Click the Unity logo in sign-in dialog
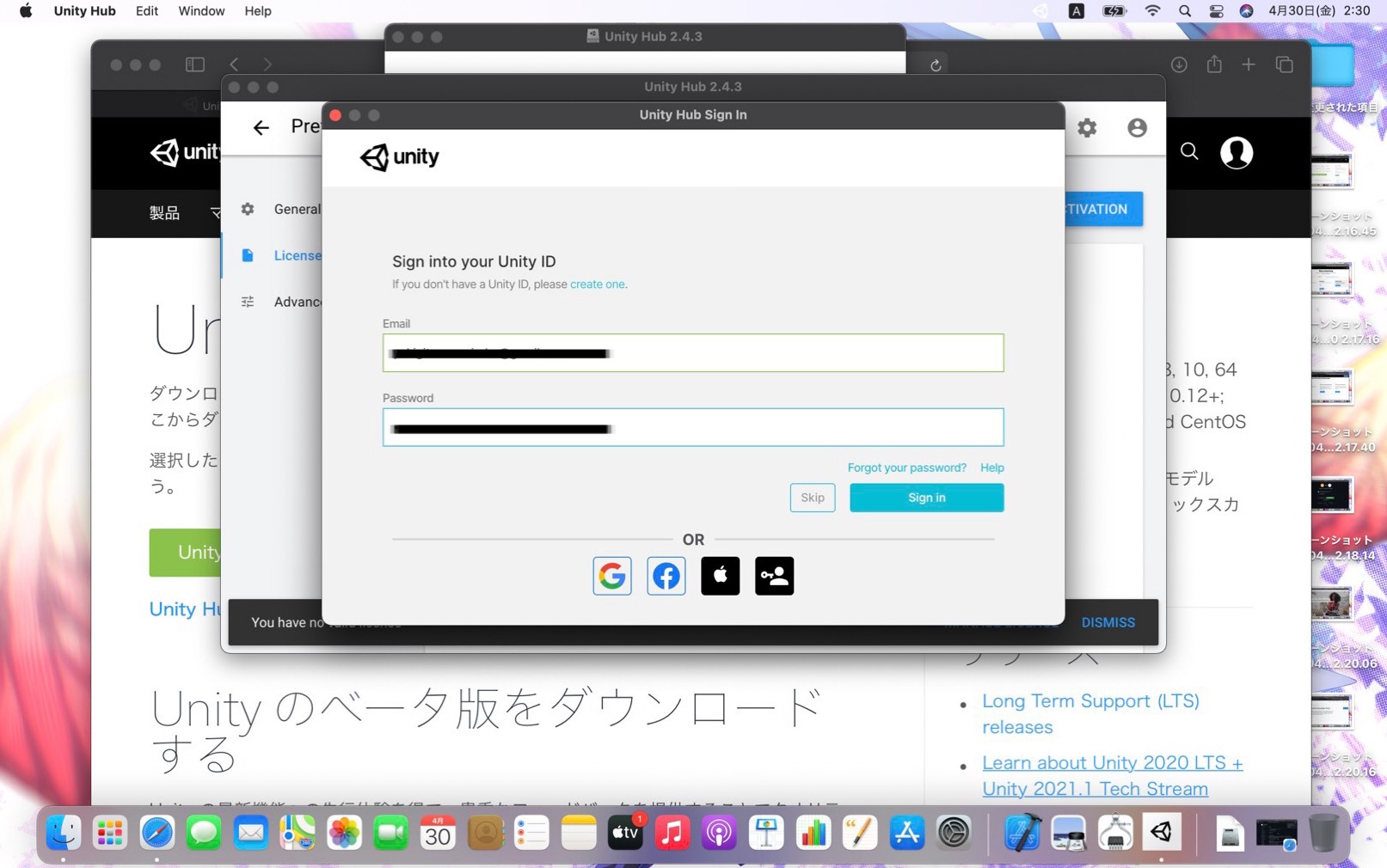 [399, 157]
